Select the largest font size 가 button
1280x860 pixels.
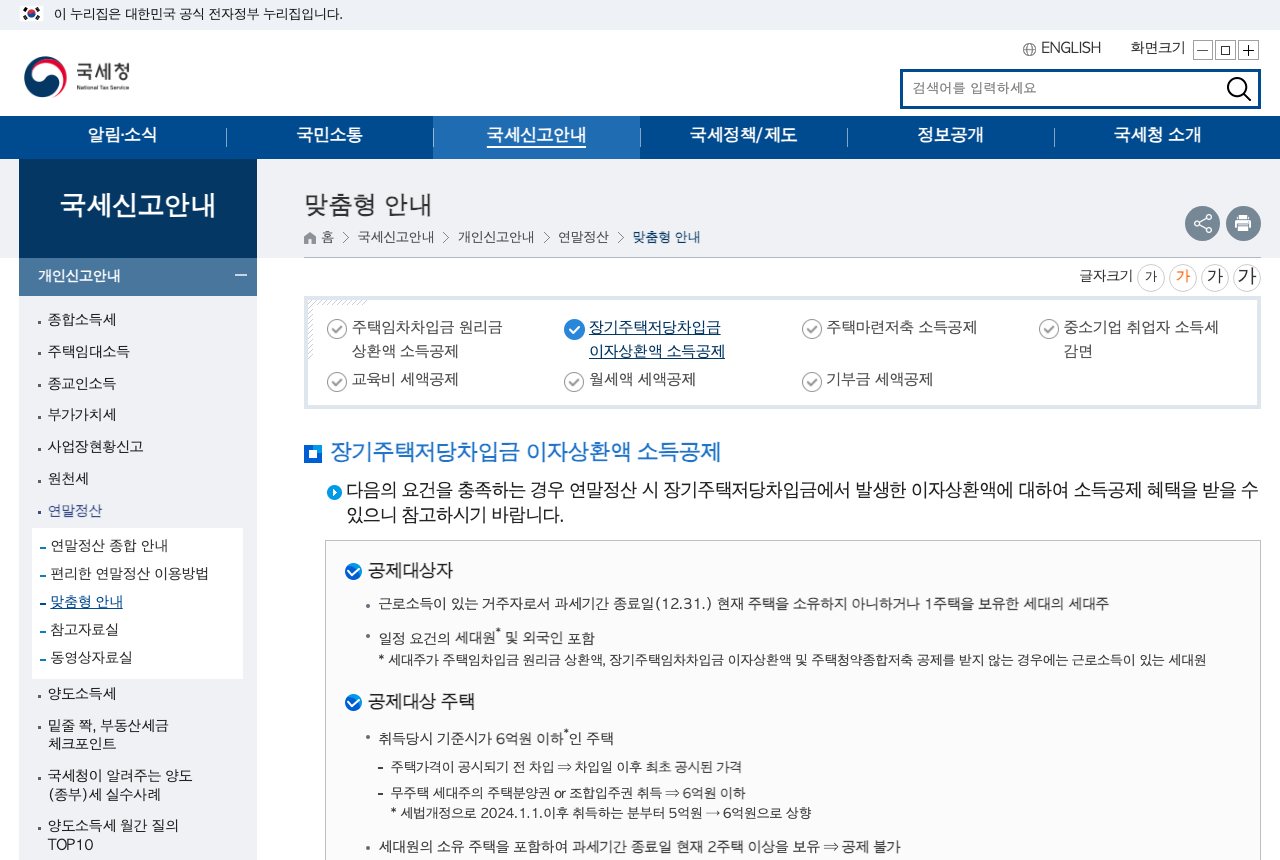(1247, 277)
